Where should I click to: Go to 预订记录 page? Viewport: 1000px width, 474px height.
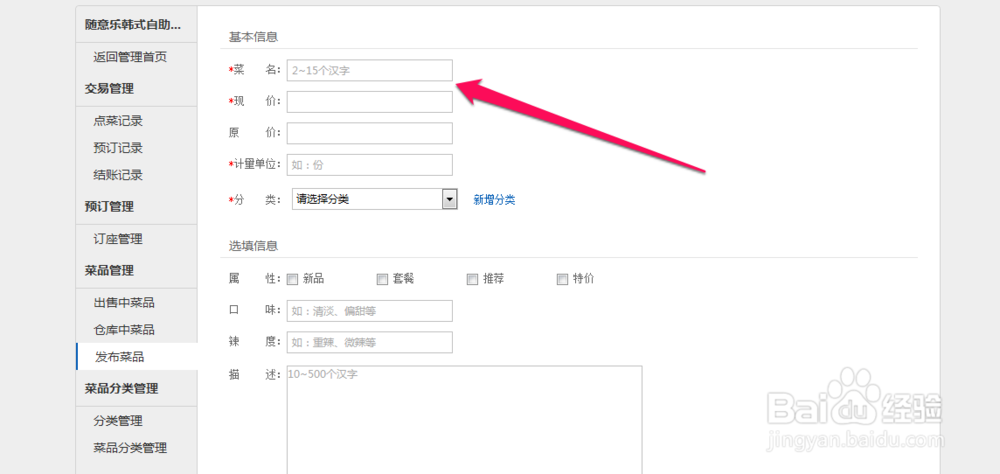[118, 148]
